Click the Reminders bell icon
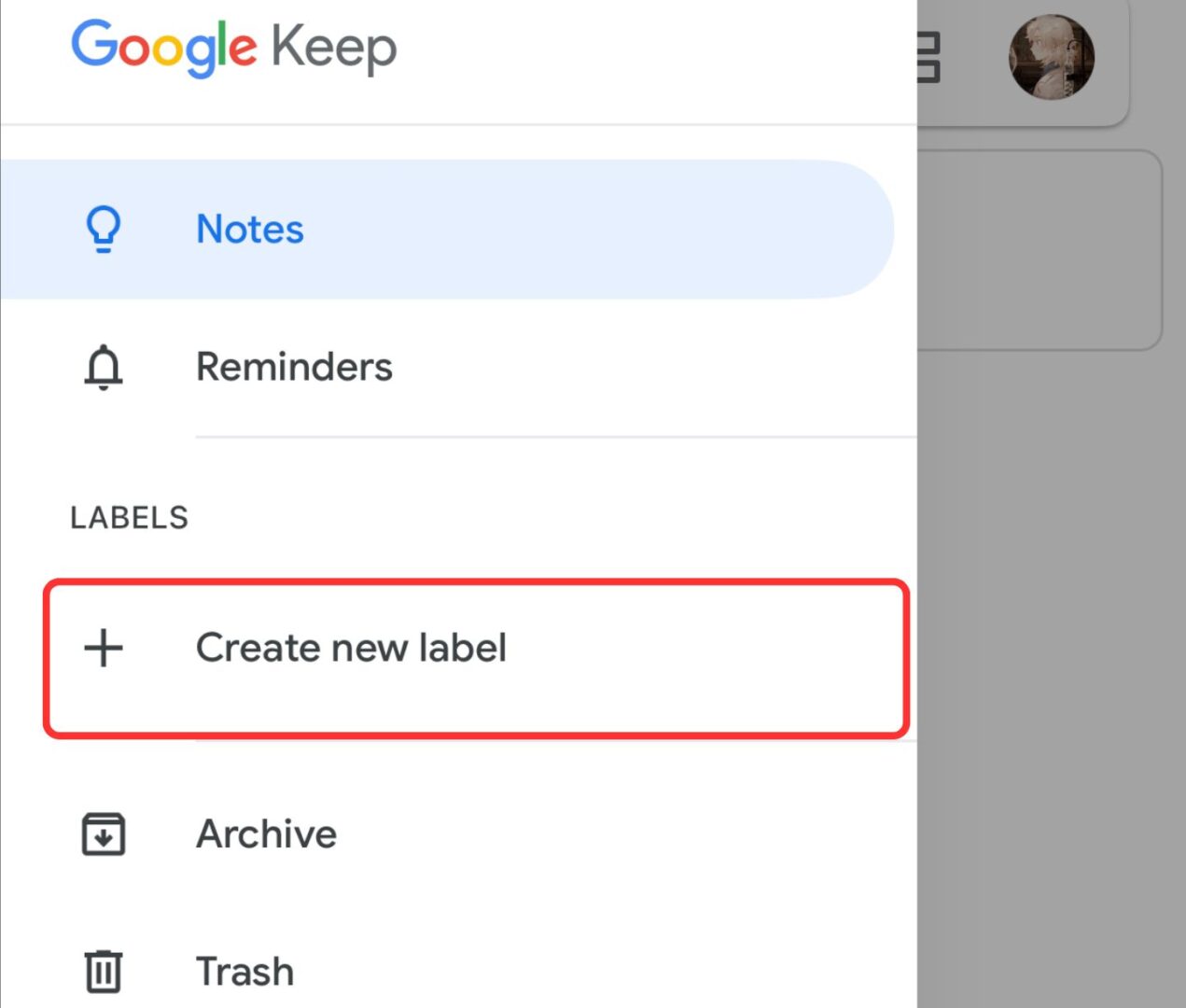 tap(103, 367)
